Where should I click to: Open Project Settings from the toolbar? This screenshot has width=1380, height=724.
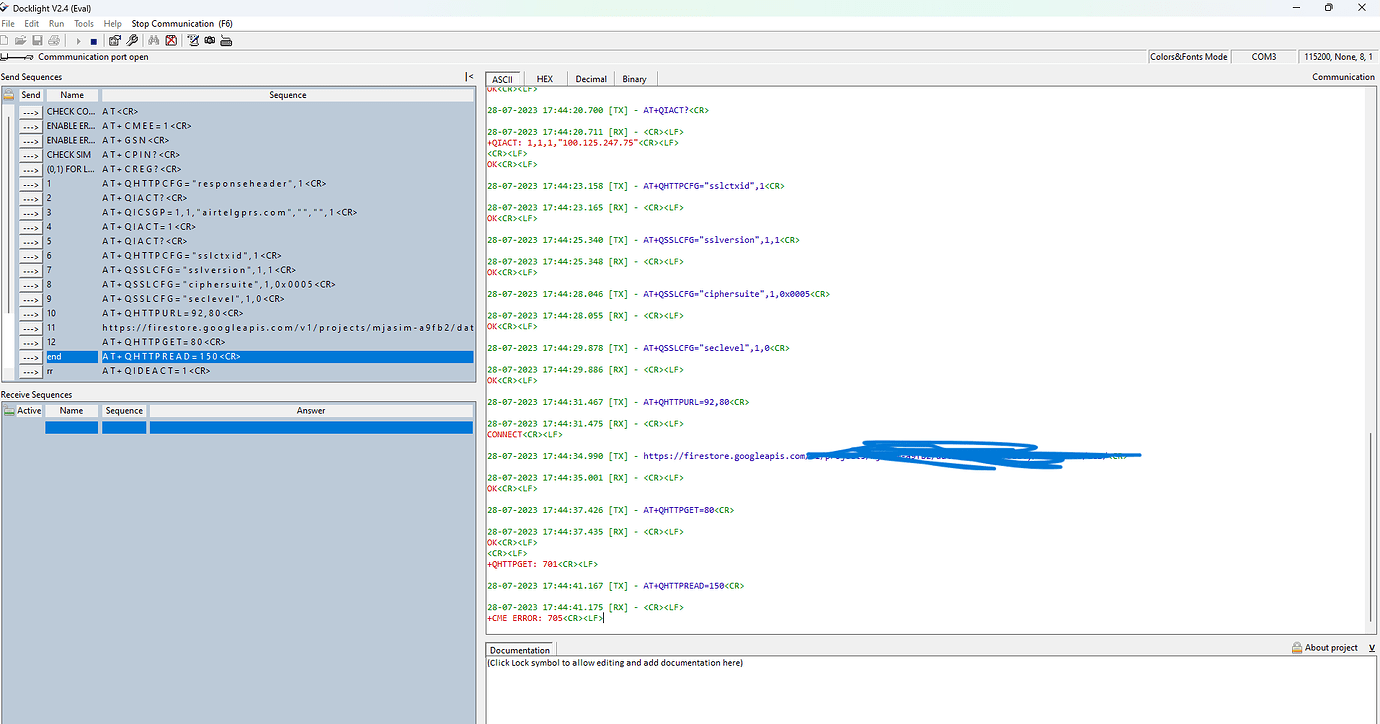pyautogui.click(x=115, y=41)
